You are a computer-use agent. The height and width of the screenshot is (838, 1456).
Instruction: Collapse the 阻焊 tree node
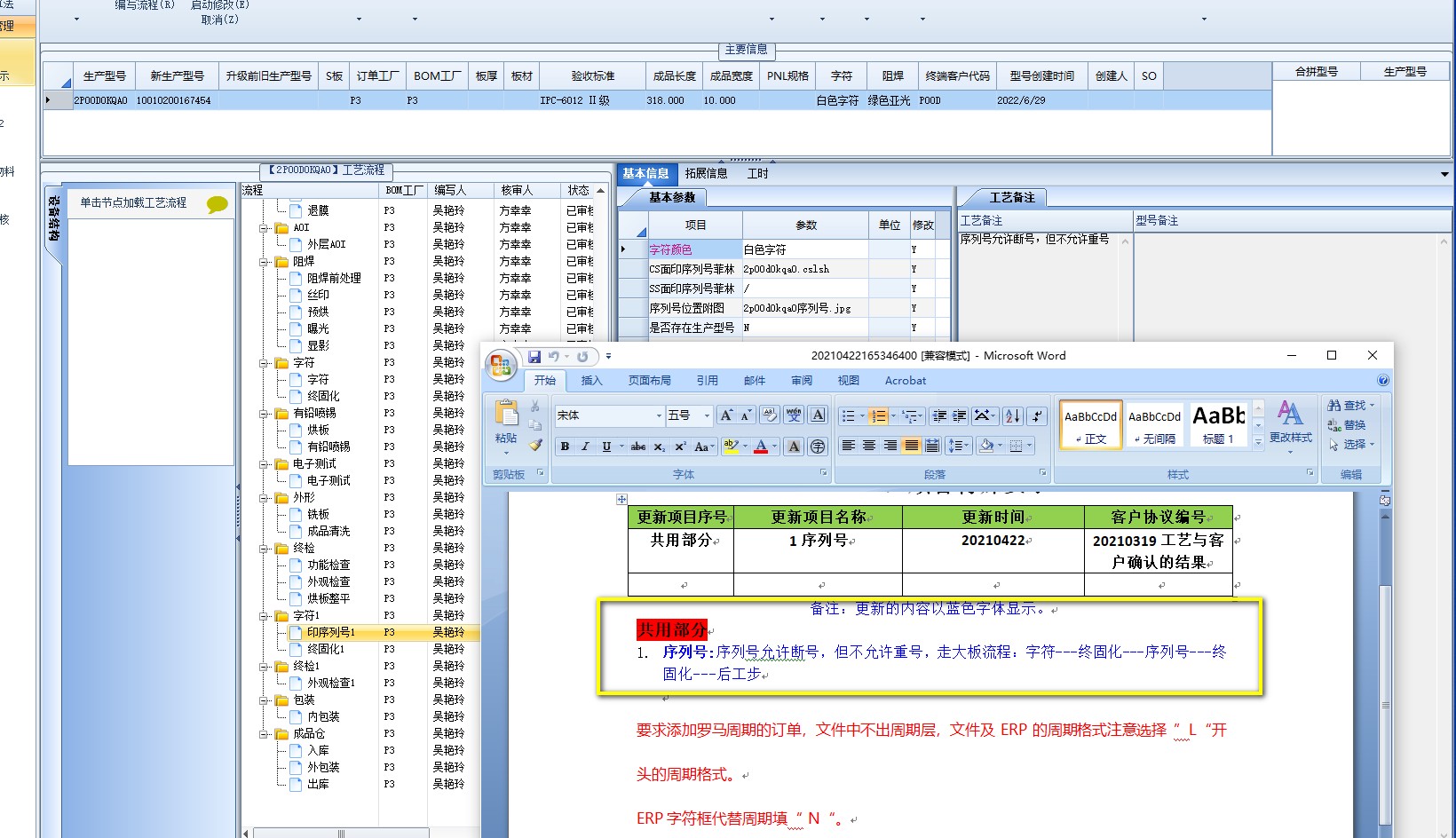pyautogui.click(x=264, y=262)
